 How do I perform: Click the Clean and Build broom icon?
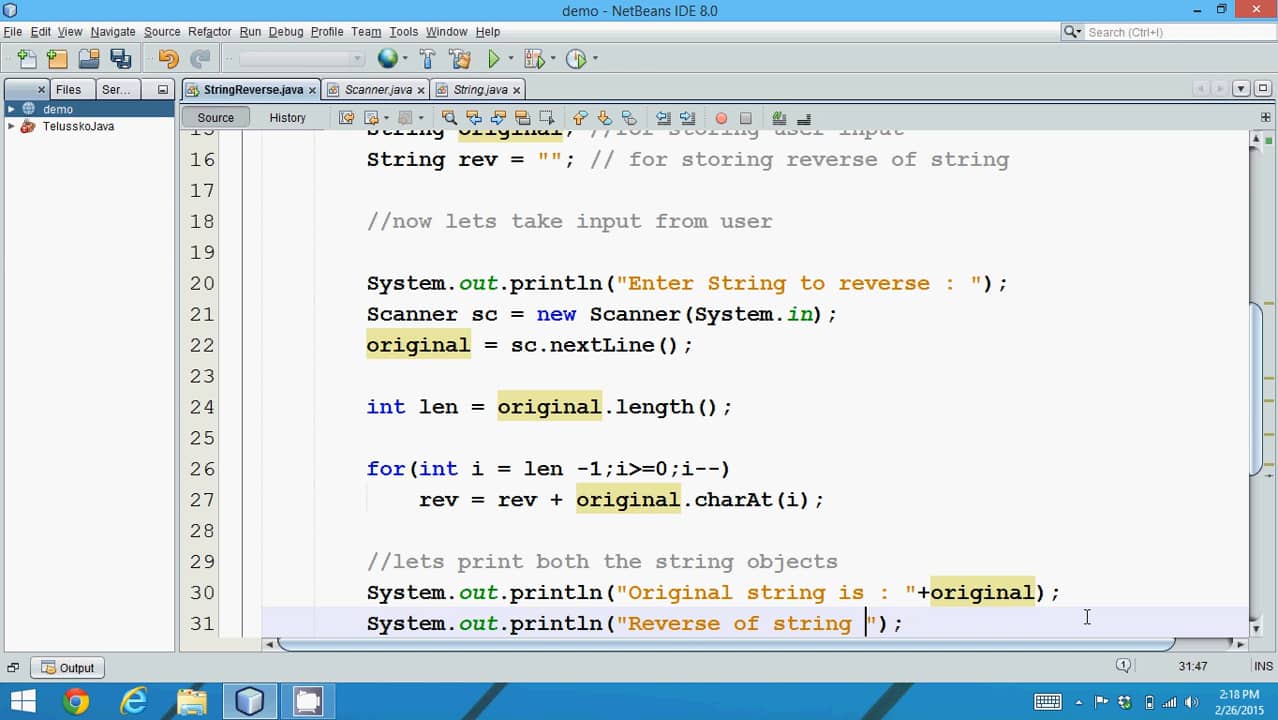460,59
